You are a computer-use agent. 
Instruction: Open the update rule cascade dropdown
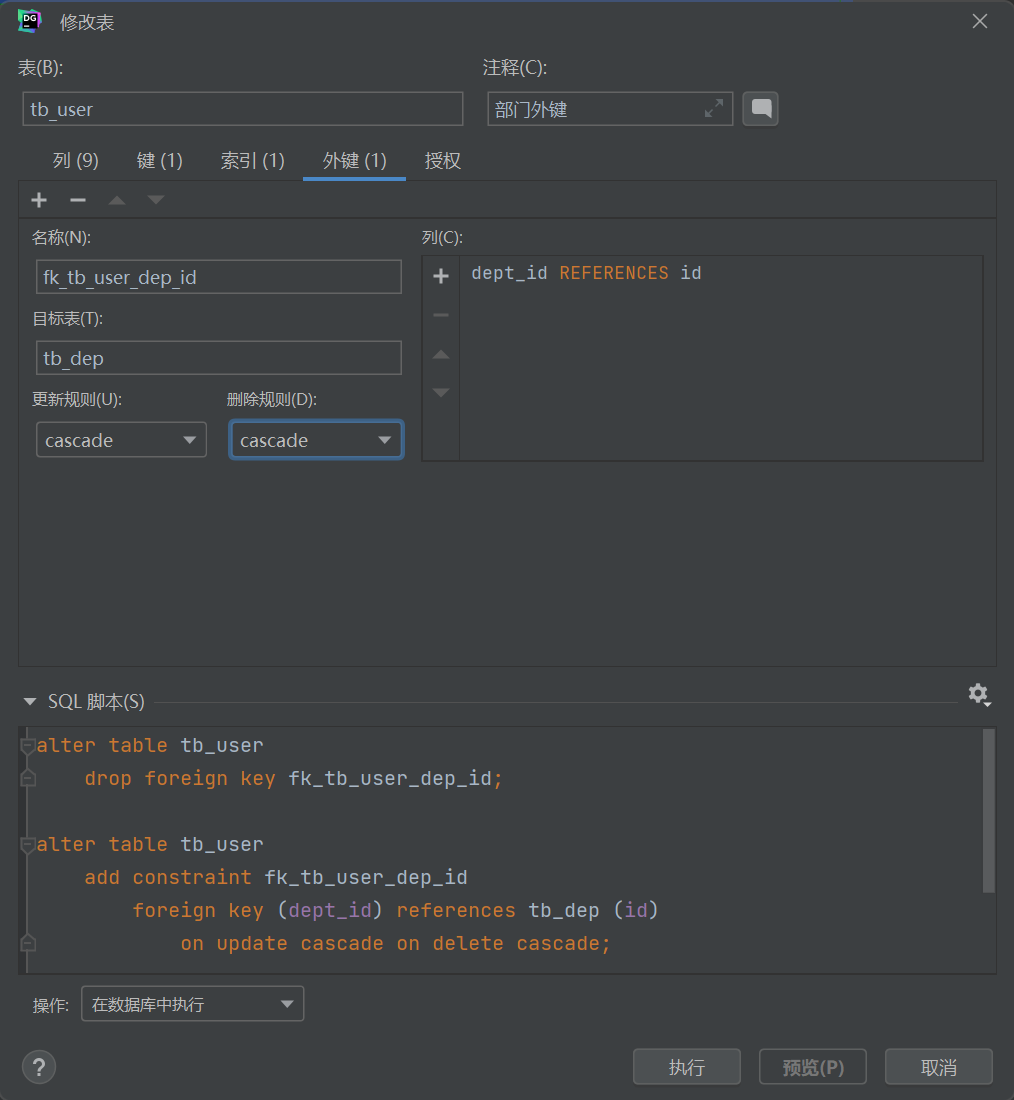click(121, 440)
